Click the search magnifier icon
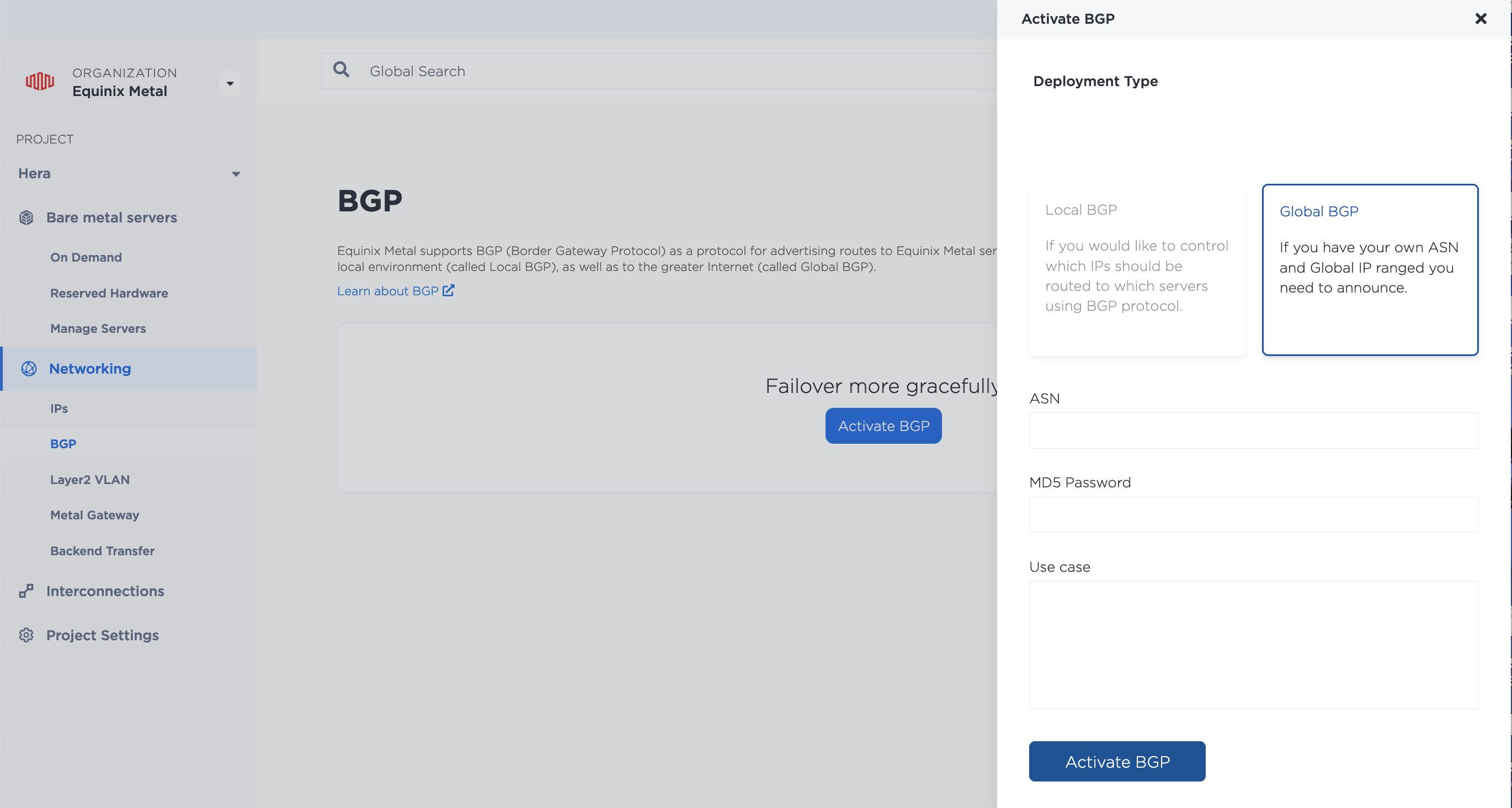Screen dimensions: 1512x808 coord(342,70)
